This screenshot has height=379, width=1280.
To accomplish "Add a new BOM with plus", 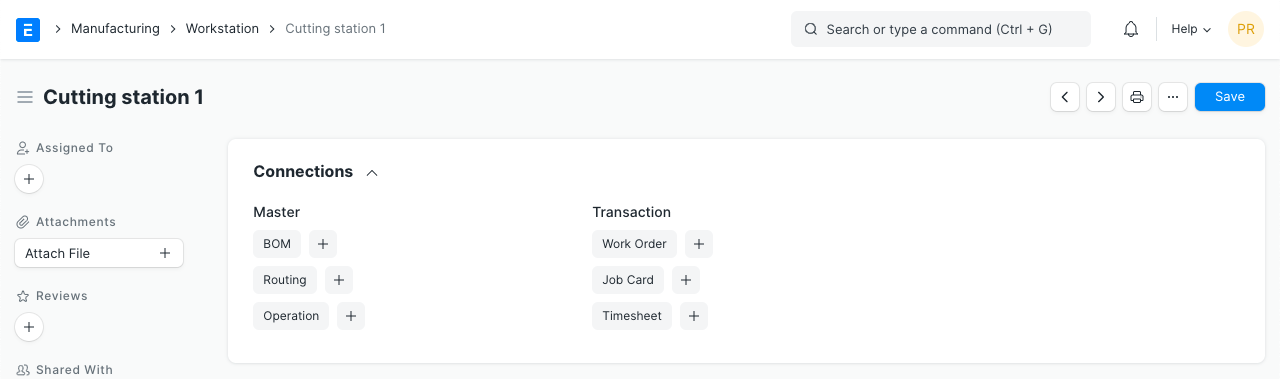I will 323,244.
